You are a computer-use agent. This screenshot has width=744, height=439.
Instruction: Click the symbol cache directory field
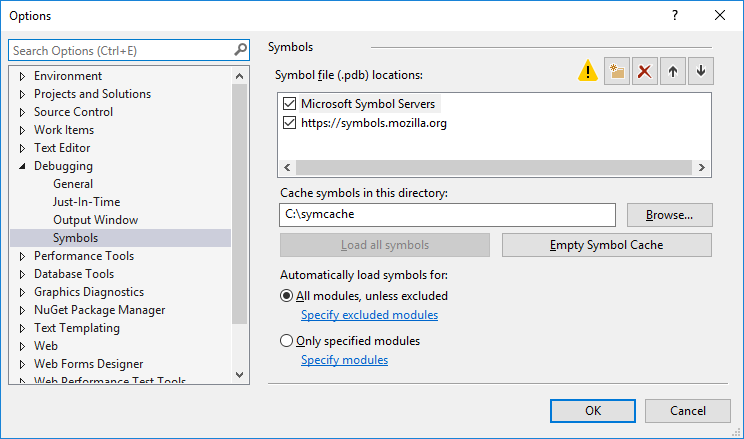point(447,215)
